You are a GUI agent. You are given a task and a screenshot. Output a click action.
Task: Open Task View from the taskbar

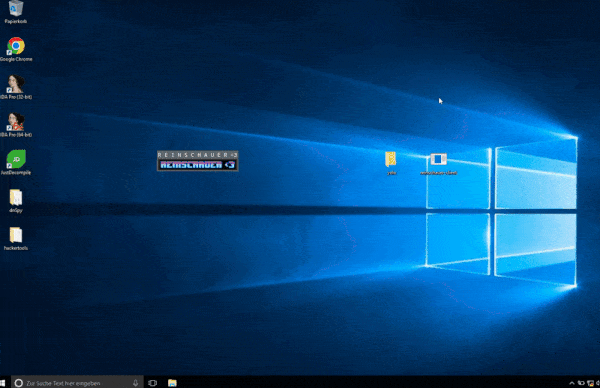click(x=152, y=383)
